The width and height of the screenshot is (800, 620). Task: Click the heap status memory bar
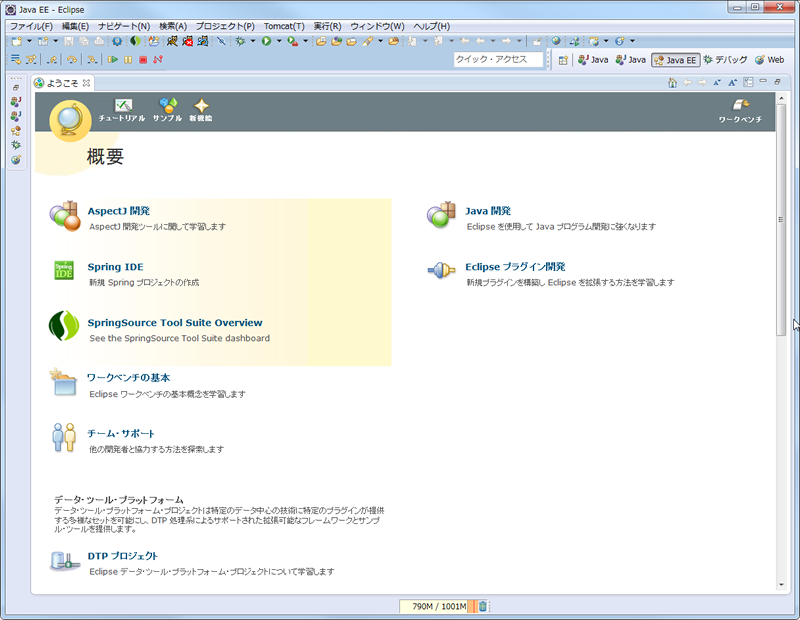coord(439,606)
